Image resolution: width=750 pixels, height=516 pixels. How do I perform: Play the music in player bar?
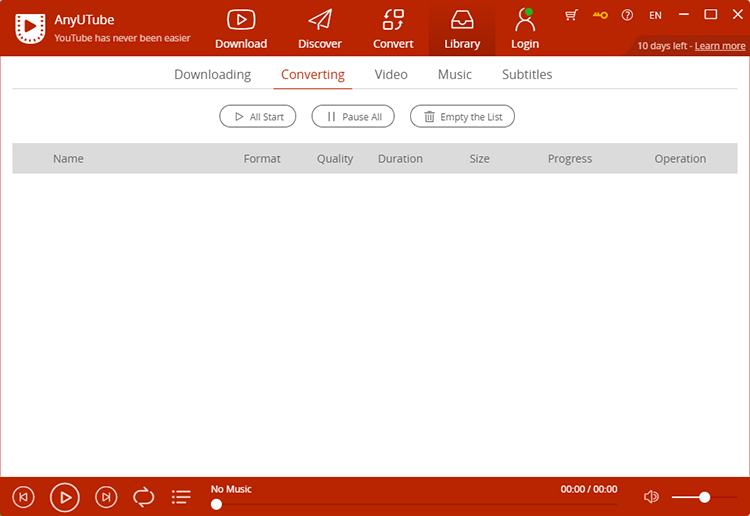[x=65, y=497]
